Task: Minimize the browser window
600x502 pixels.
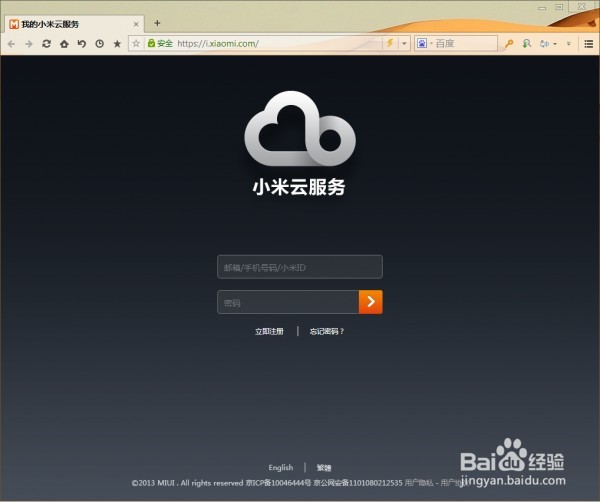Action: [542, 8]
